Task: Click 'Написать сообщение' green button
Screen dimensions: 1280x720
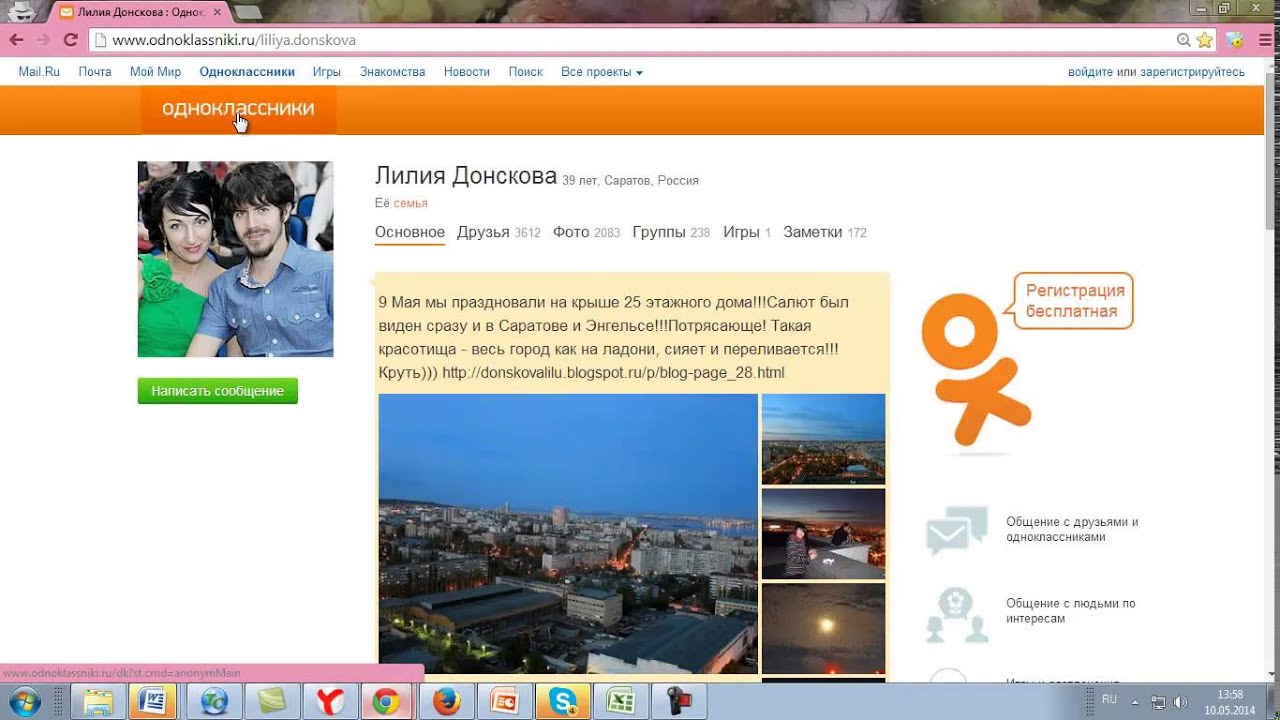Action: click(217, 391)
